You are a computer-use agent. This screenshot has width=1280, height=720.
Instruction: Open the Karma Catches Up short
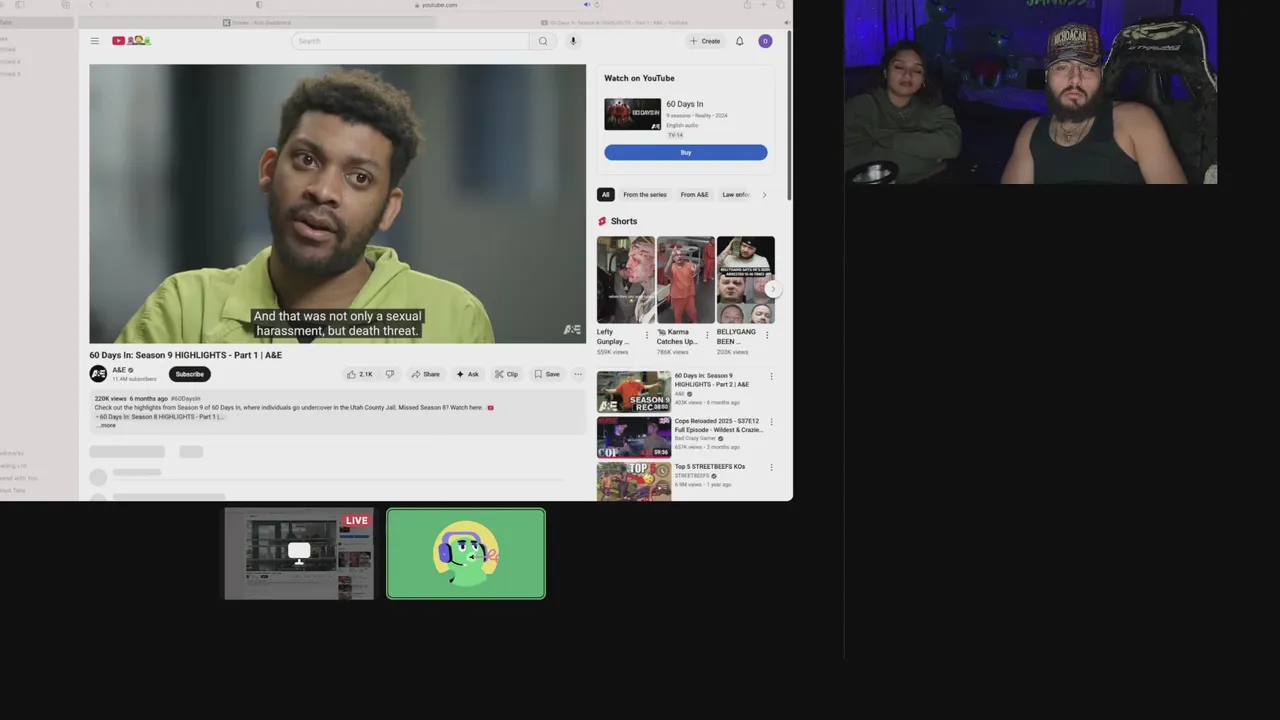coord(686,280)
